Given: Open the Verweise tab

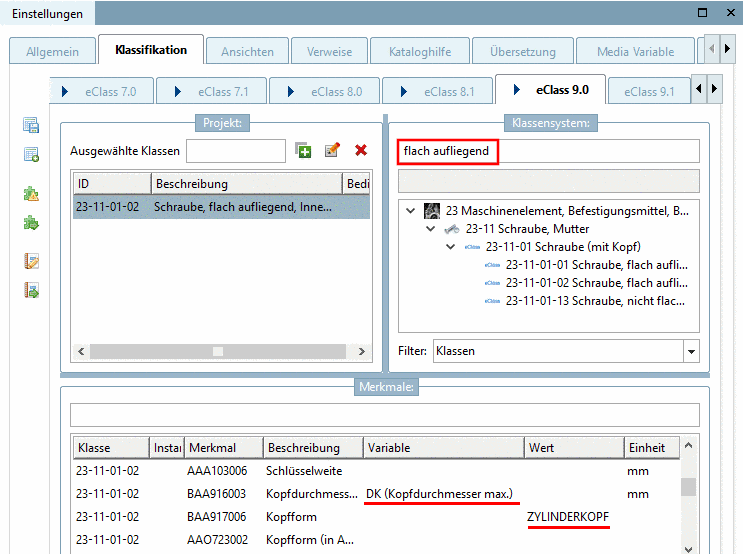Looking at the screenshot, I should tap(329, 52).
